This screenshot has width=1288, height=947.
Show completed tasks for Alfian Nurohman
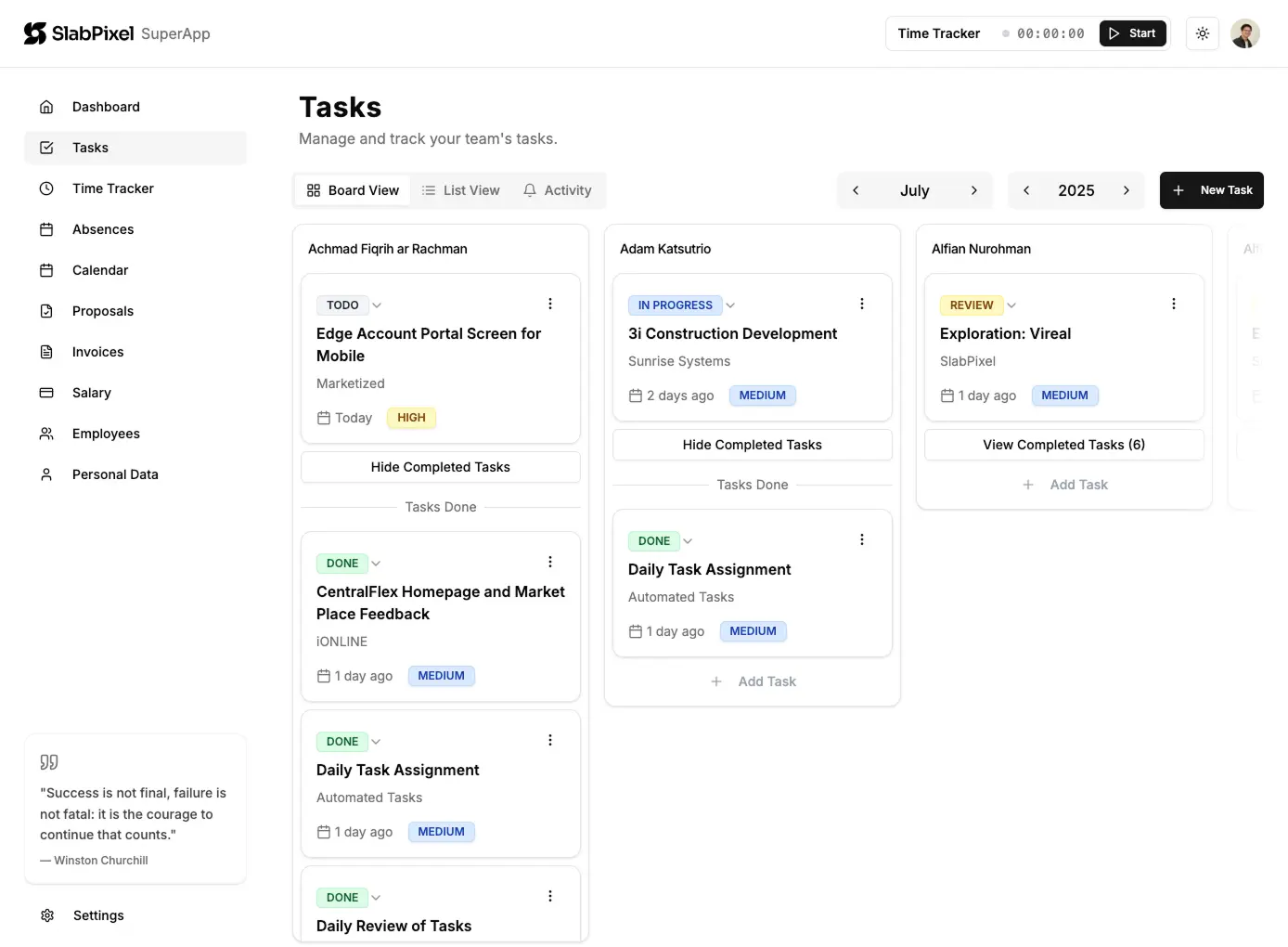coord(1063,445)
